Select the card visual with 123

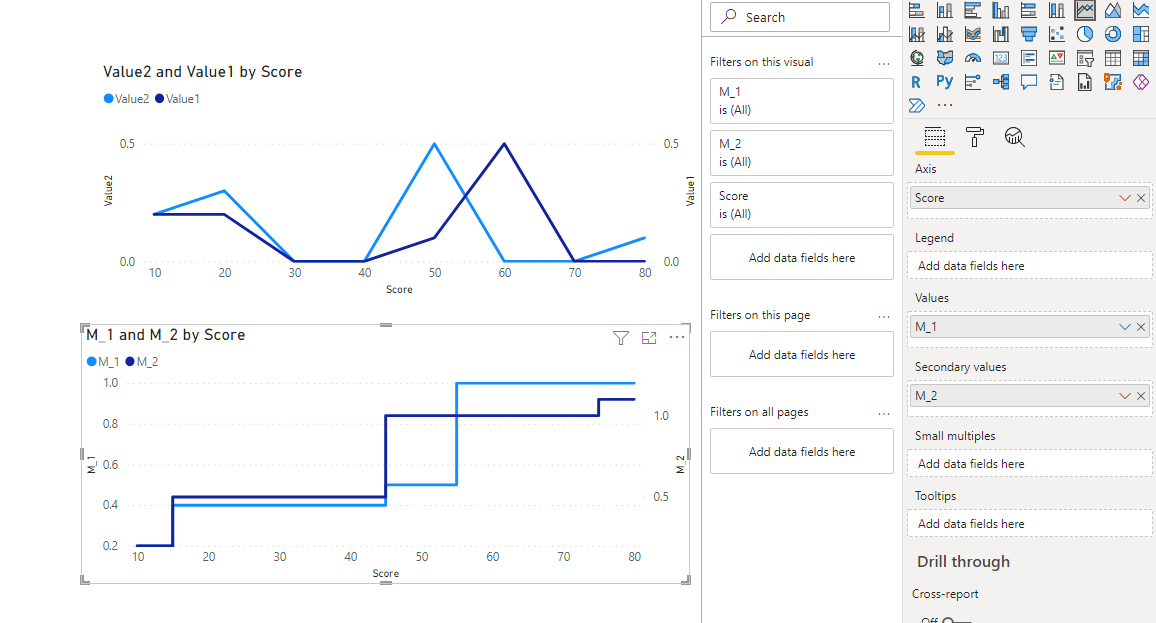(x=1000, y=58)
